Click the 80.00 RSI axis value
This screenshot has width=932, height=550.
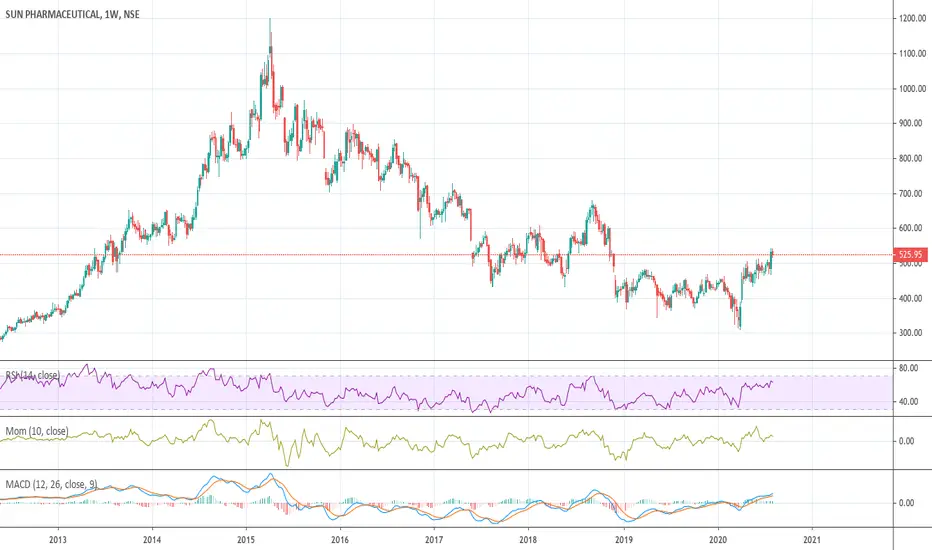909,368
